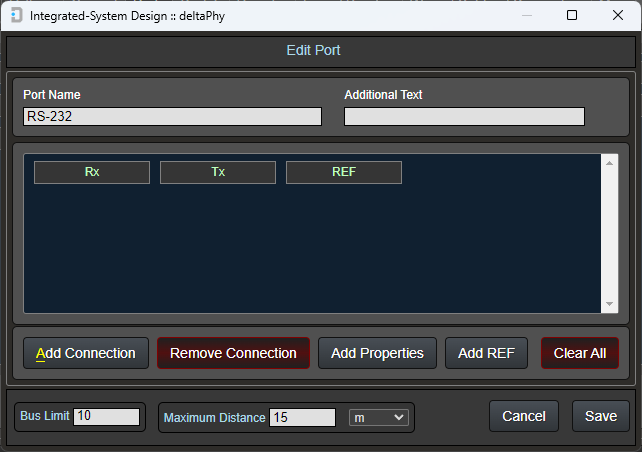Screen dimensions: 642x452
Task: Click the Add Connection button
Action: [x=86, y=353]
